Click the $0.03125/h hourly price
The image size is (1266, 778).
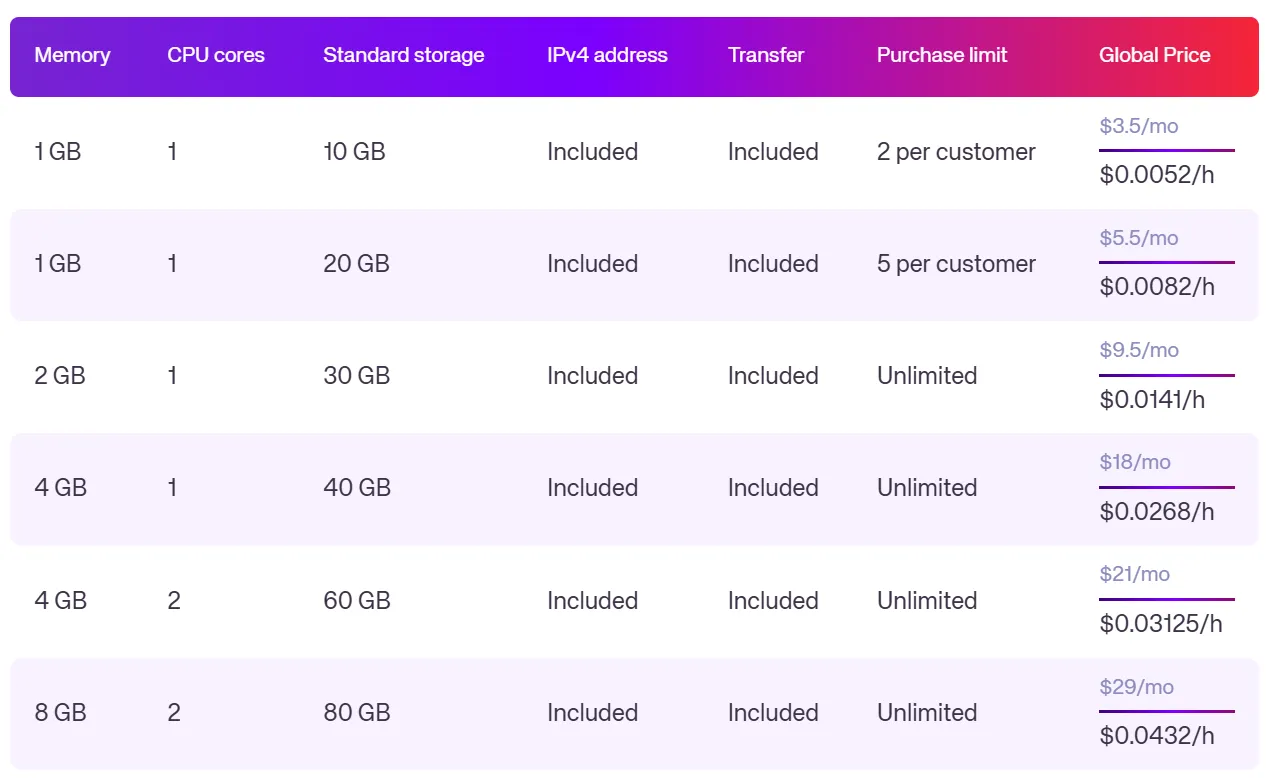[x=1161, y=624]
